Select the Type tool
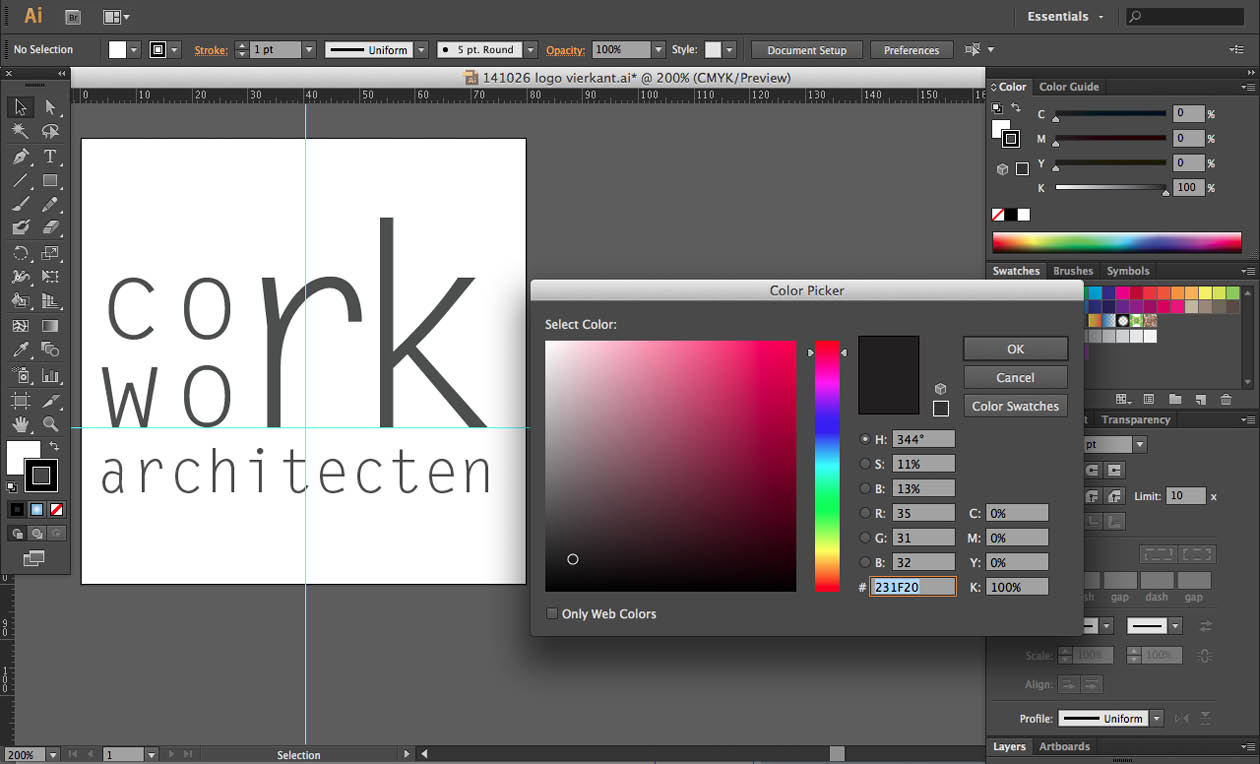Viewport: 1260px width, 764px height. 50,157
